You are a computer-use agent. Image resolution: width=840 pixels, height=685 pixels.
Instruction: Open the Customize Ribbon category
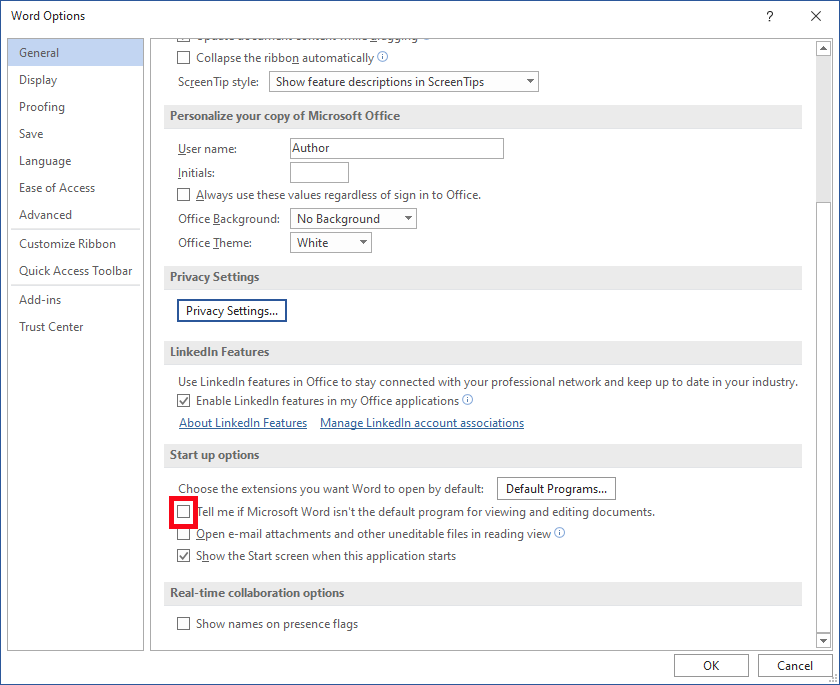[67, 244]
